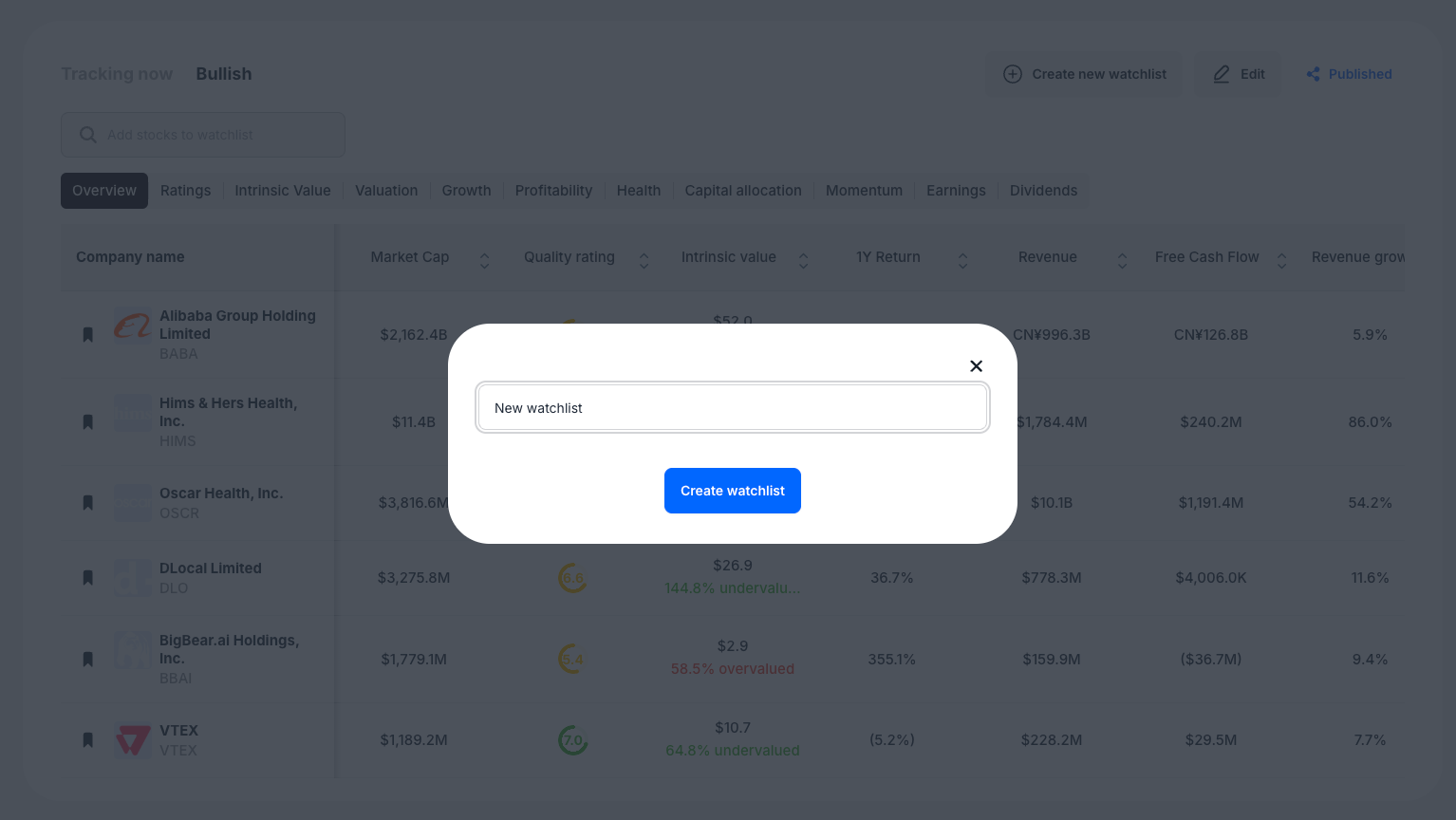Open the DLocal company logo

(x=133, y=578)
